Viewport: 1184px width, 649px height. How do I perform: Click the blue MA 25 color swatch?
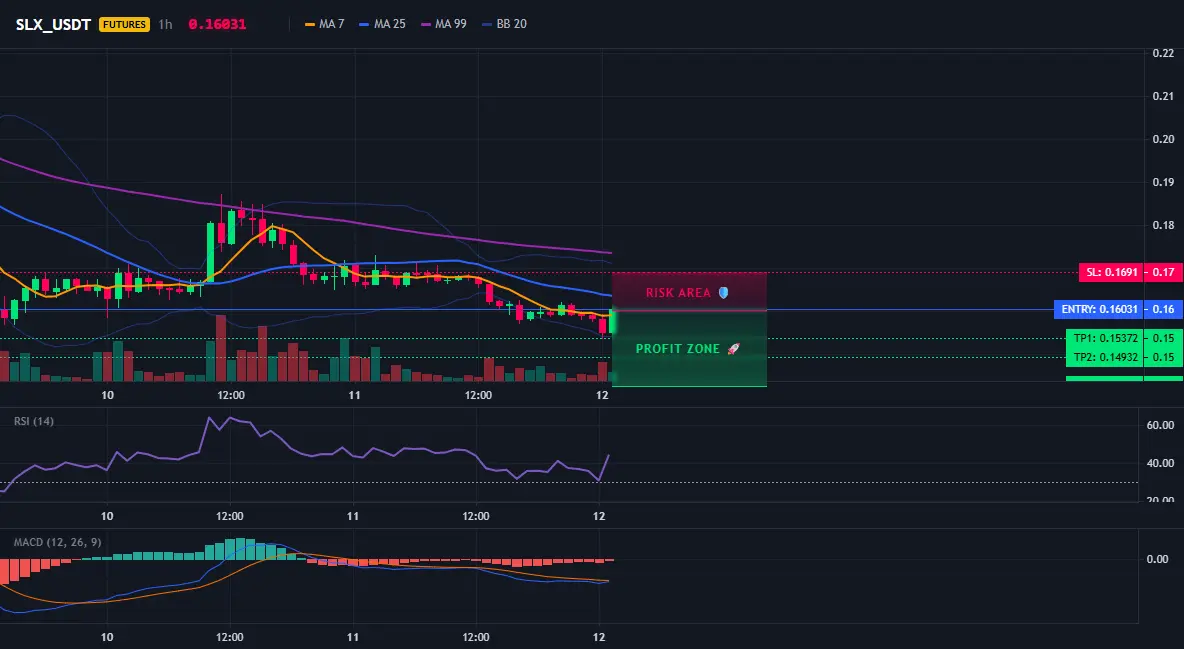tap(364, 24)
